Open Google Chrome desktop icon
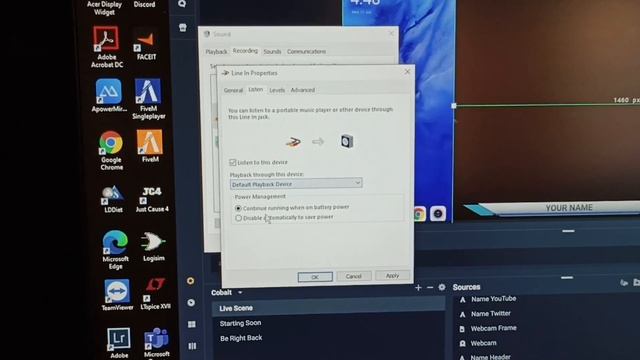The image size is (640, 360). [111, 150]
